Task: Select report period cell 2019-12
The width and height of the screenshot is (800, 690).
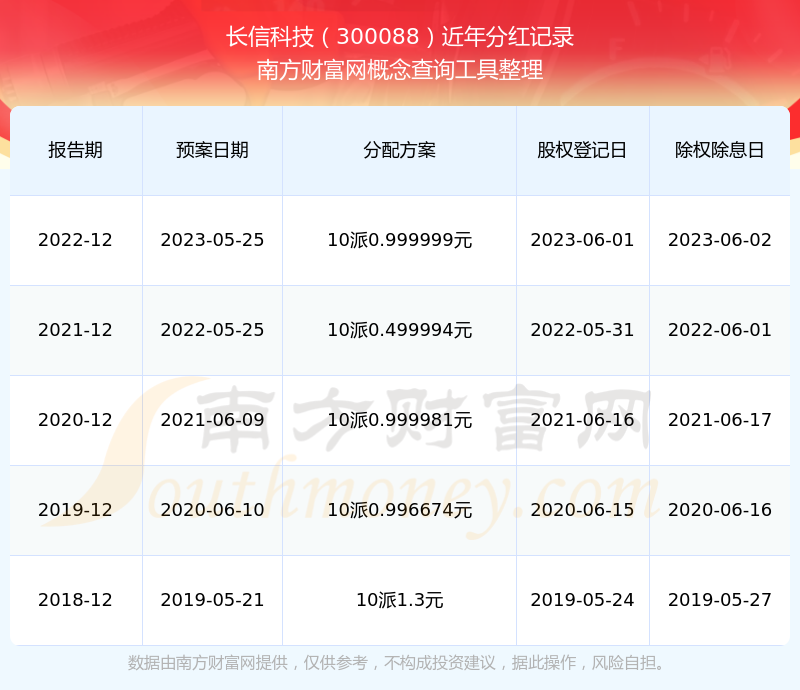Action: (76, 509)
